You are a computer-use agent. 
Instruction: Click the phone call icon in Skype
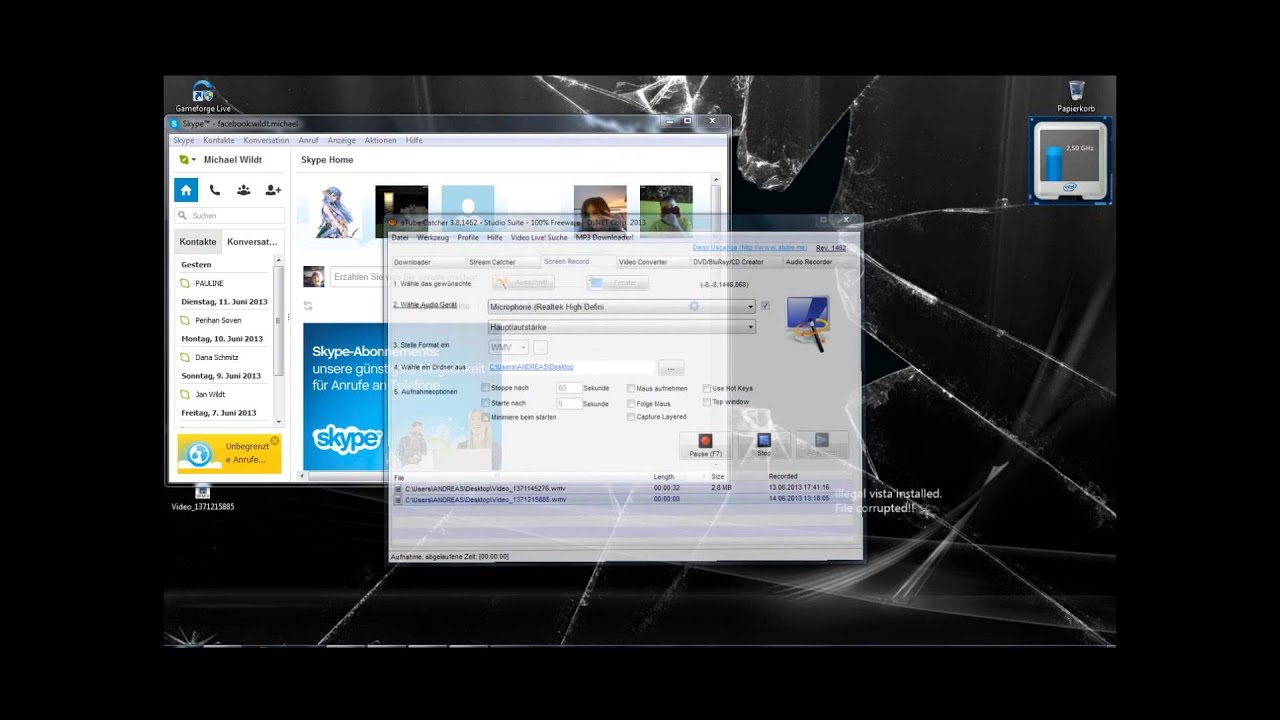coord(215,190)
